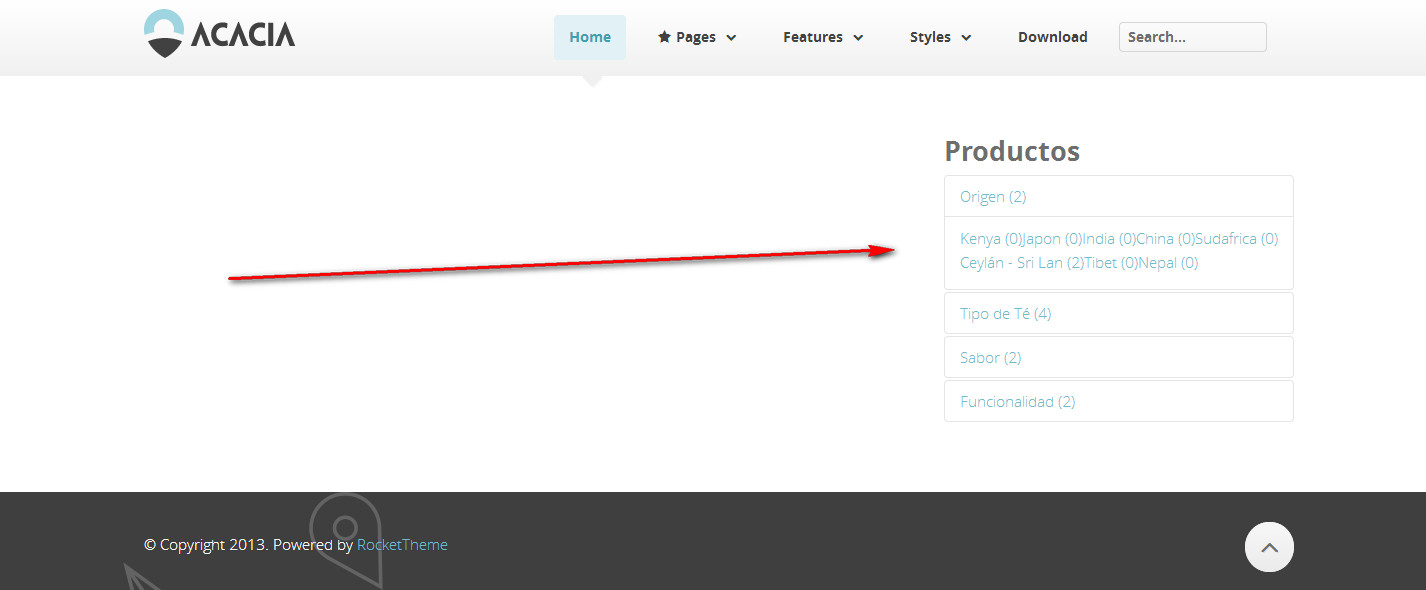The height and width of the screenshot is (590, 1426).
Task: Expand the Sabor (2) section
Action: coord(1119,357)
